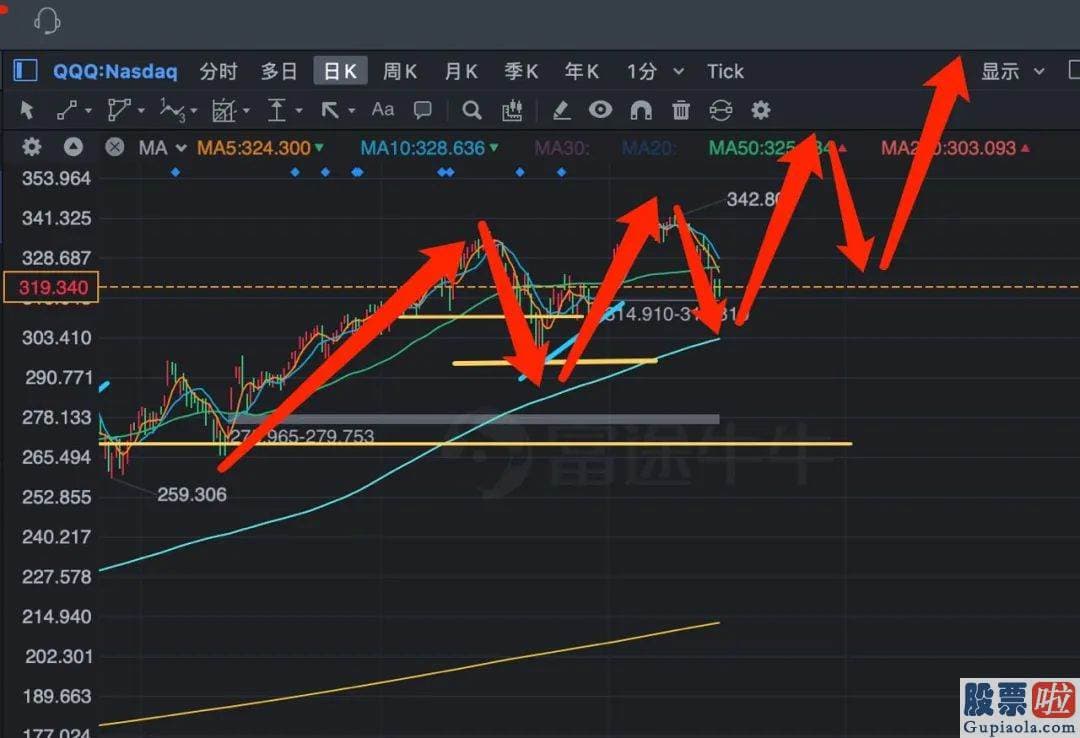Toggle the left sidebar panel icon
This screenshot has height=738, width=1080.
[x=25, y=70]
